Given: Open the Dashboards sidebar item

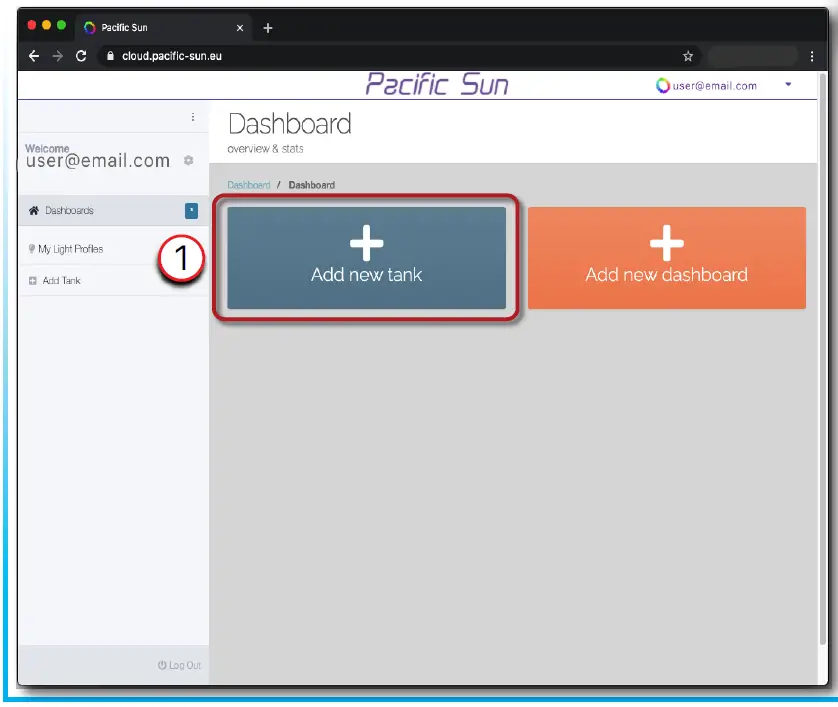Looking at the screenshot, I should tap(113, 211).
